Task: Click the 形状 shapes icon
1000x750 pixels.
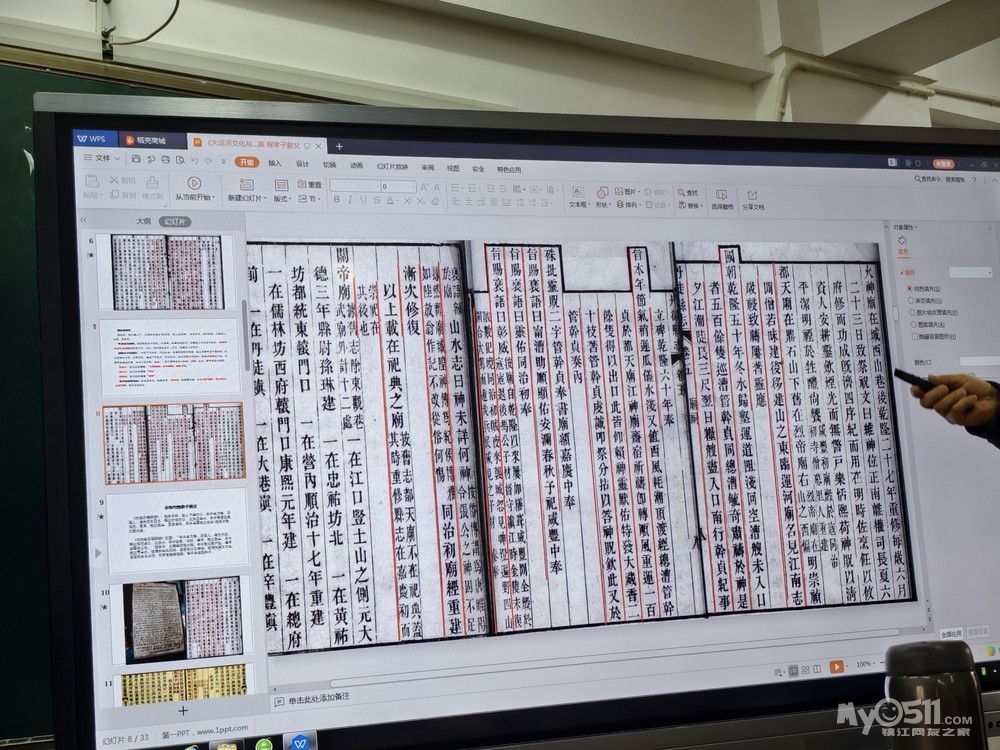Action: coord(602,191)
